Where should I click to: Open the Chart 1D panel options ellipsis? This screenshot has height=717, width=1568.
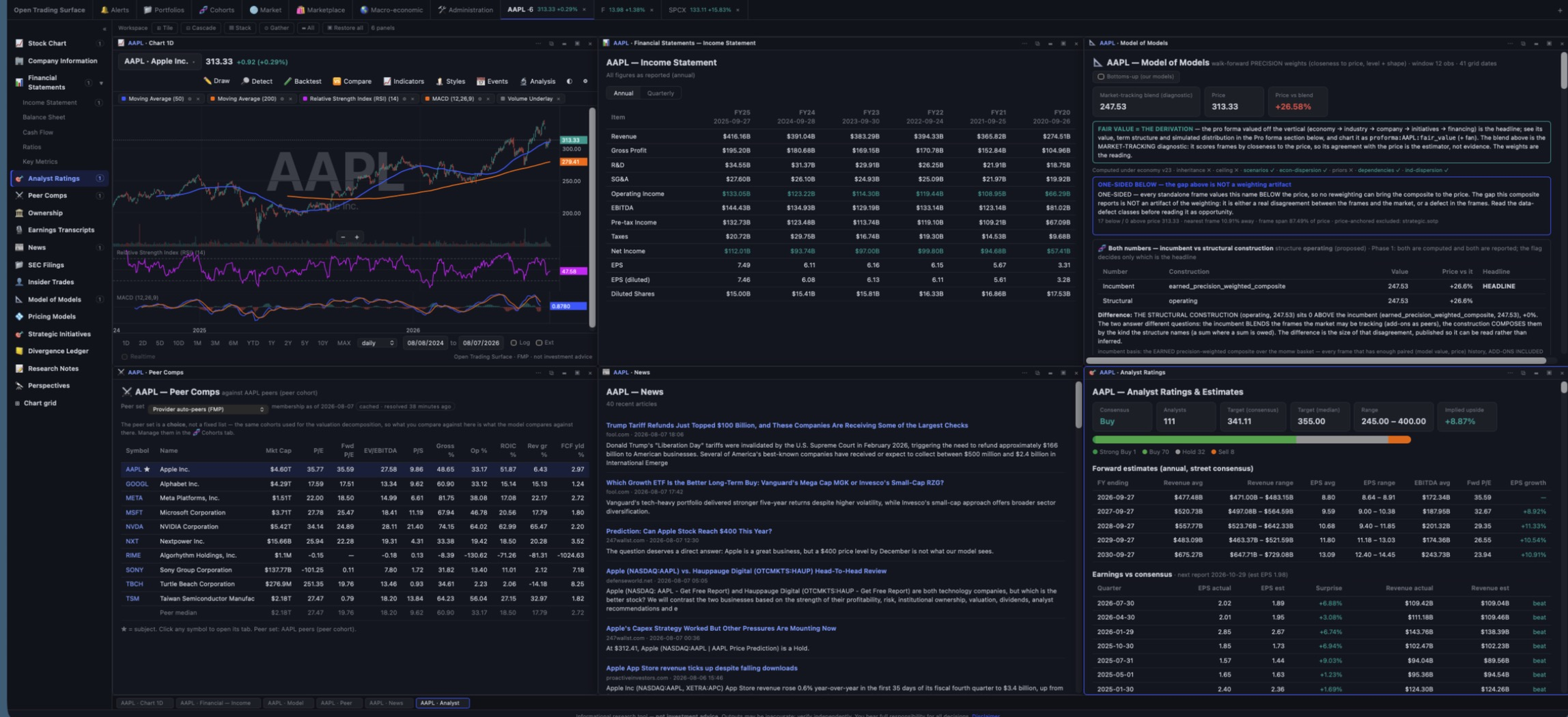(538, 43)
